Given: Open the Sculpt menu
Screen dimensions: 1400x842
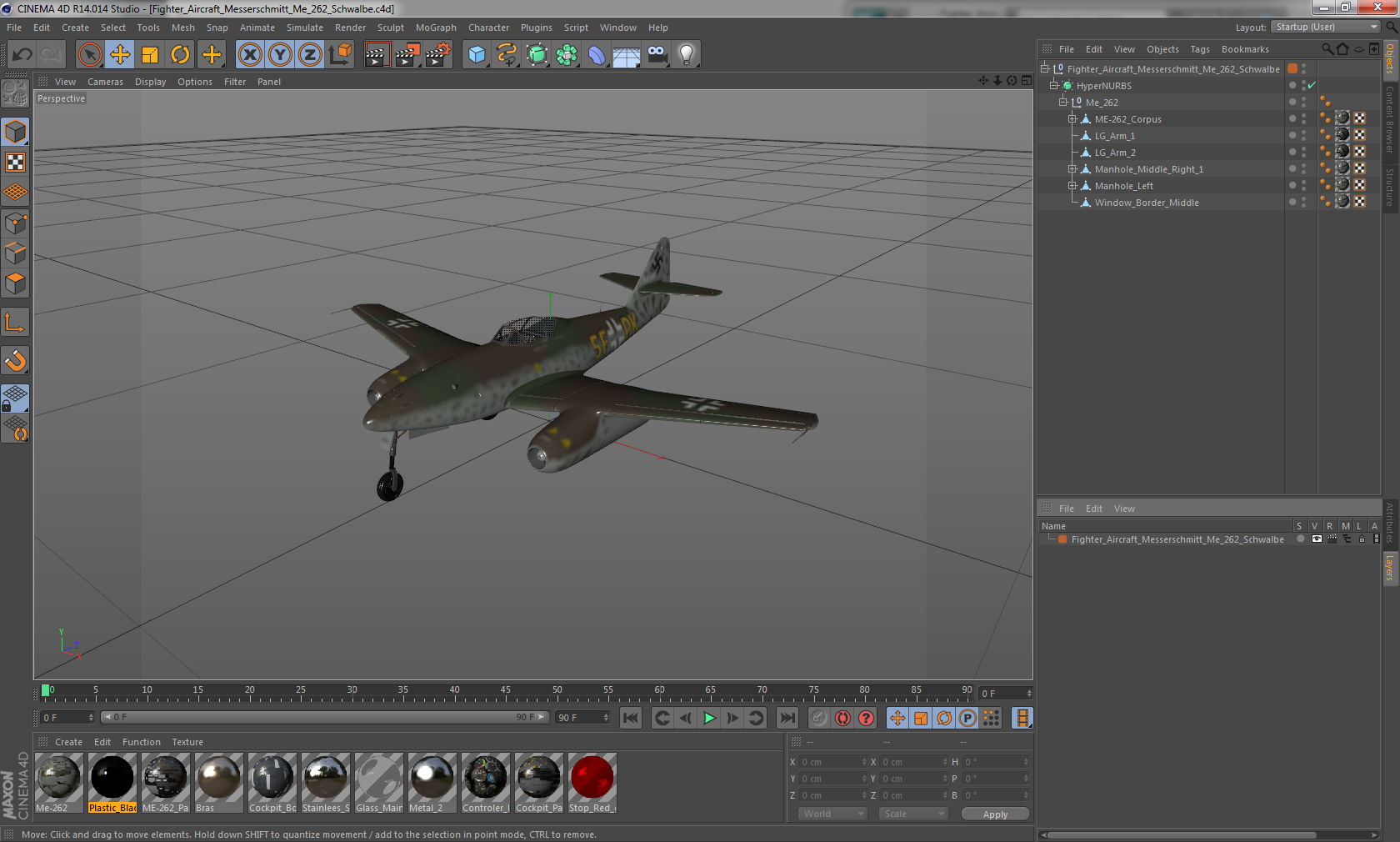Looking at the screenshot, I should [390, 28].
